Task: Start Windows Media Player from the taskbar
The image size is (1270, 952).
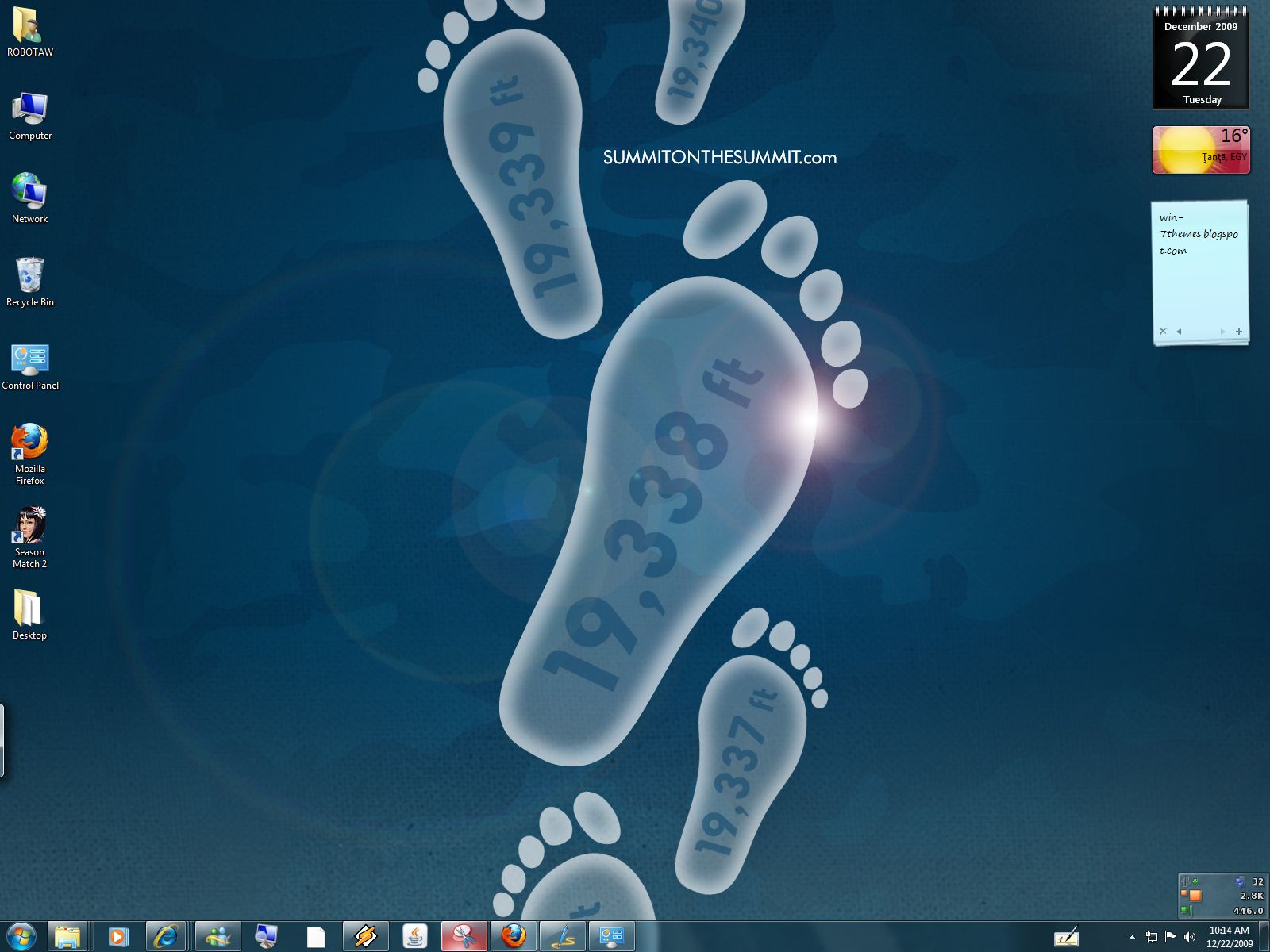Action: (x=119, y=936)
